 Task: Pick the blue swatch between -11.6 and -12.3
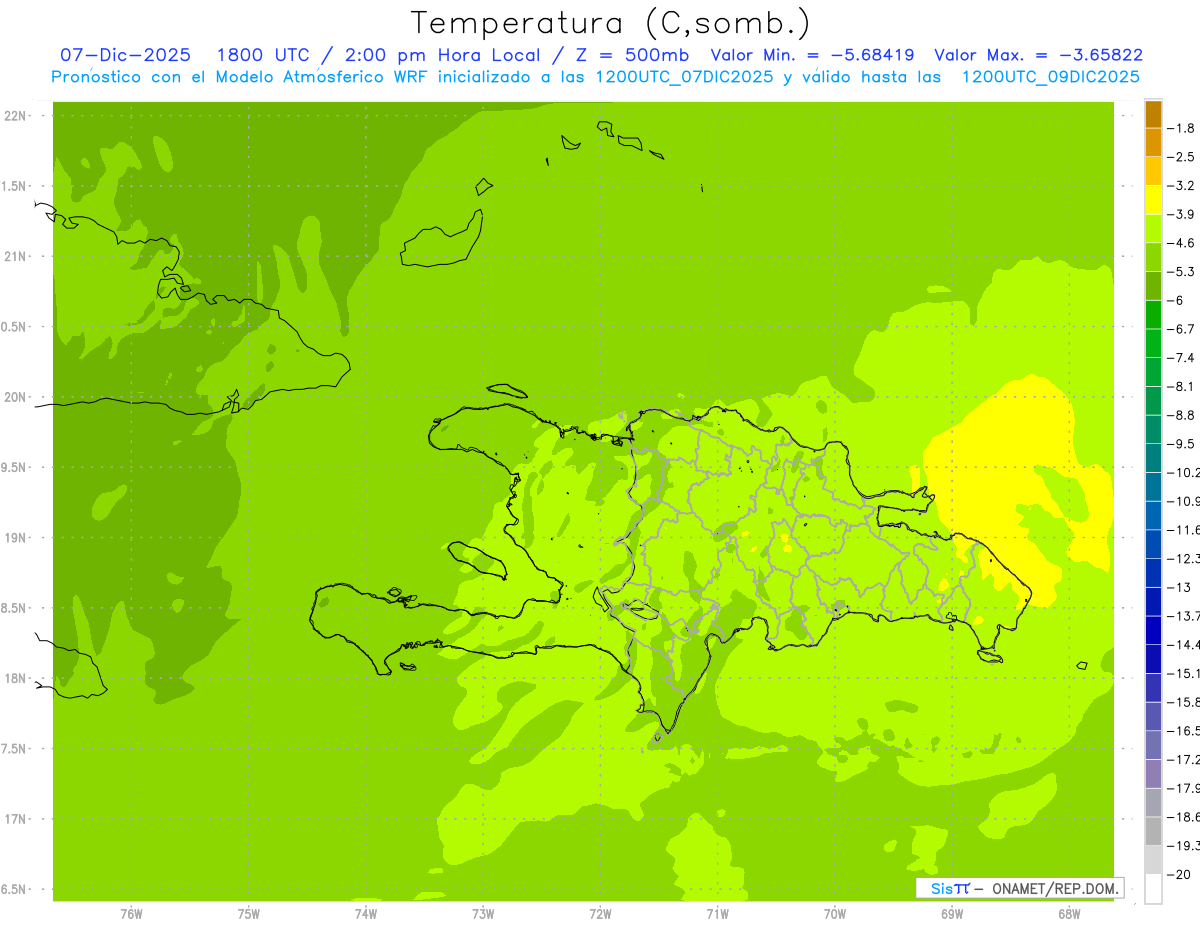tap(1153, 543)
